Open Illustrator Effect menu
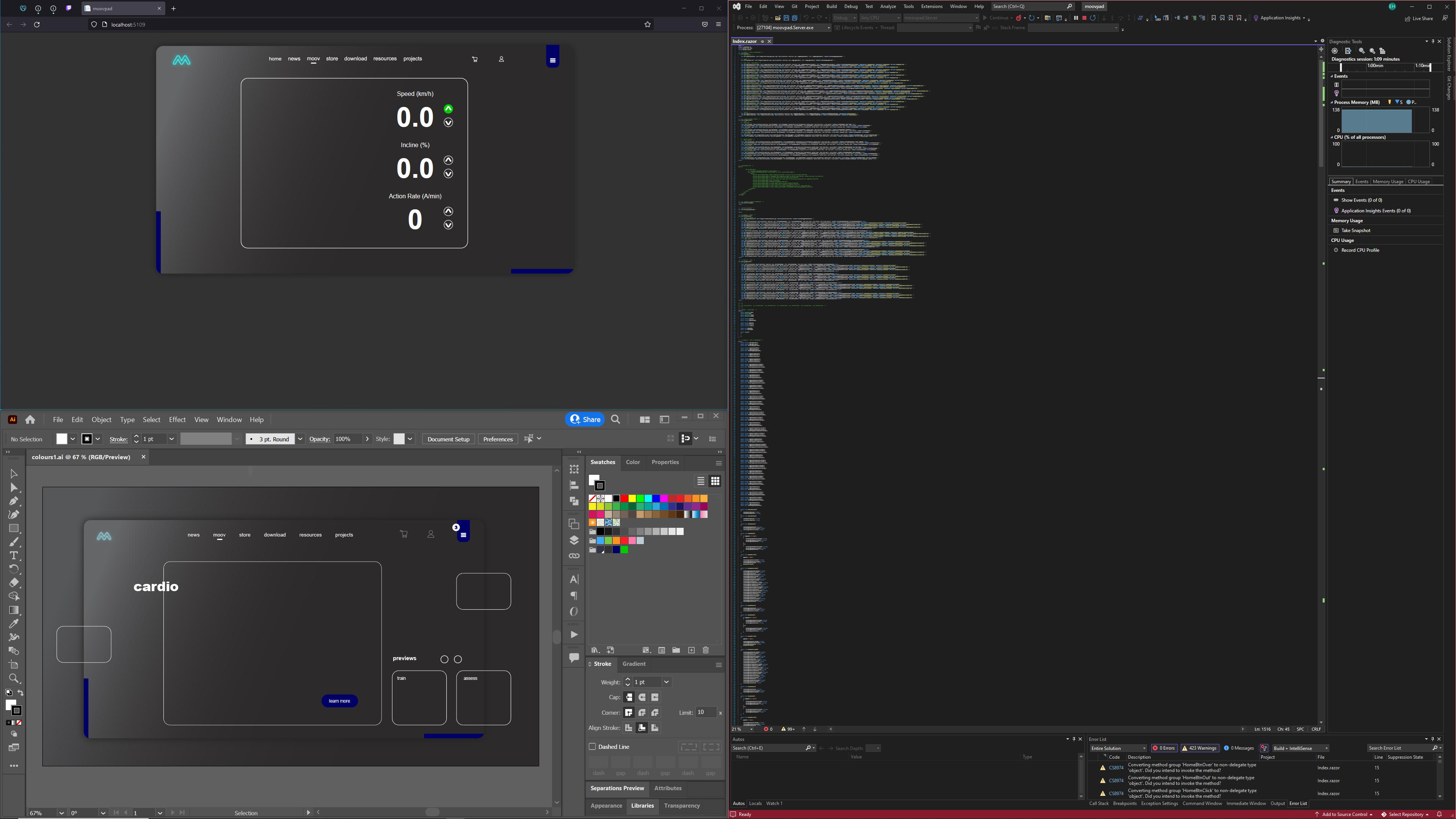1456x819 pixels. click(x=177, y=419)
